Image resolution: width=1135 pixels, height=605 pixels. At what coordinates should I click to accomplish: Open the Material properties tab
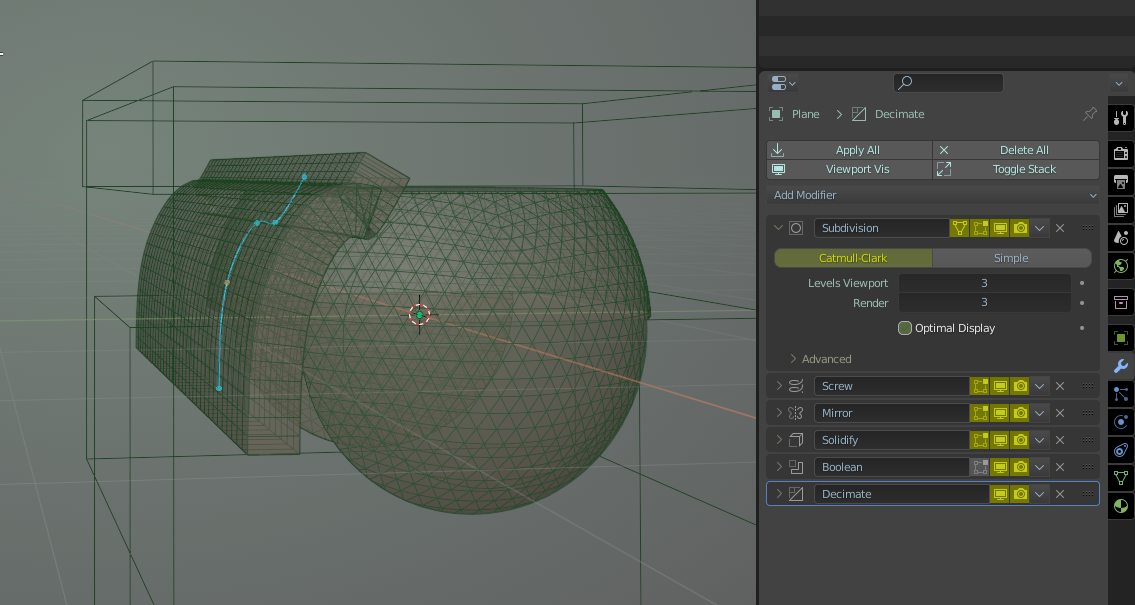1121,506
